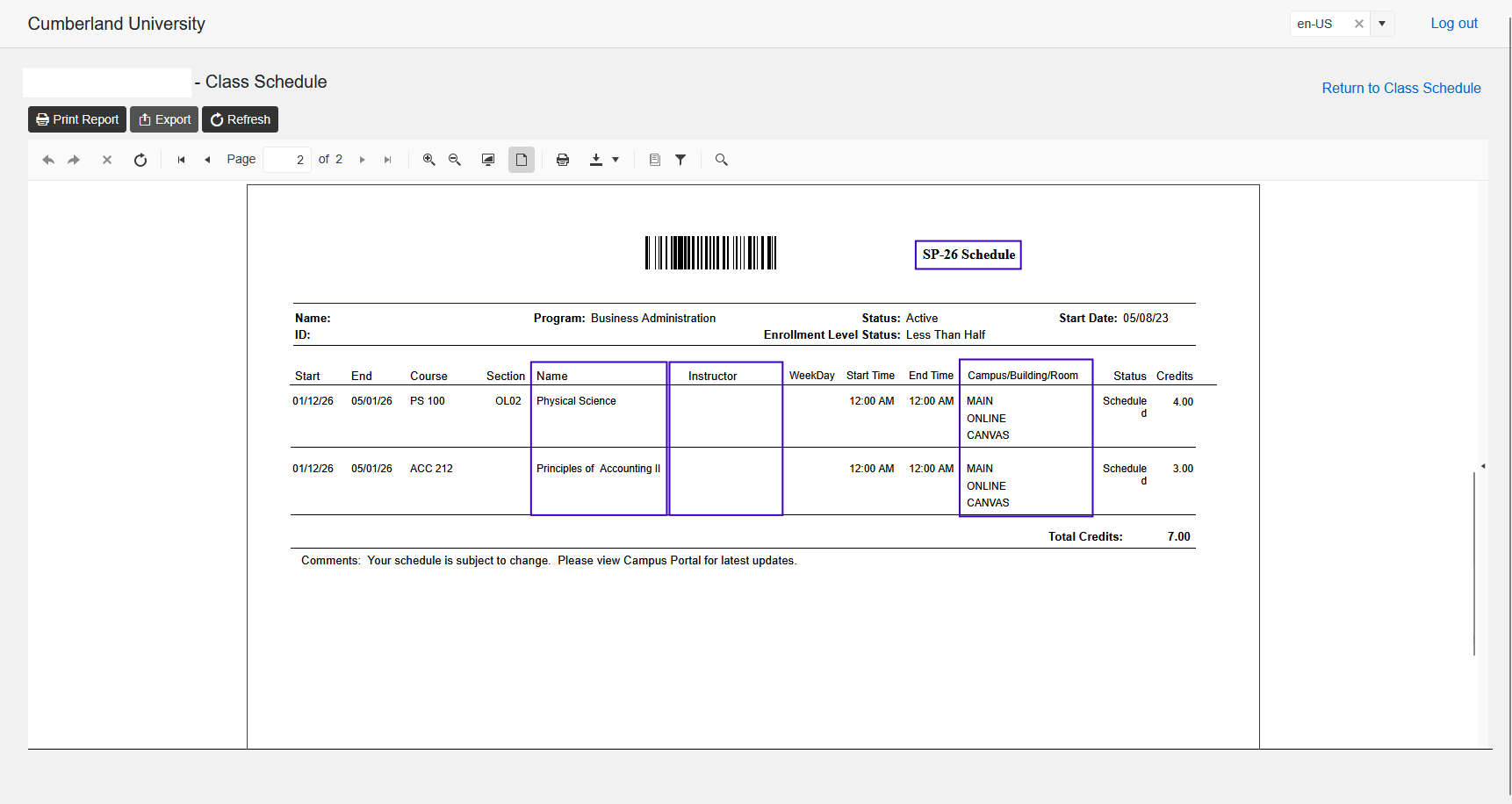Zoom out of the report
This screenshot has height=804, width=1512.
pyautogui.click(x=455, y=160)
